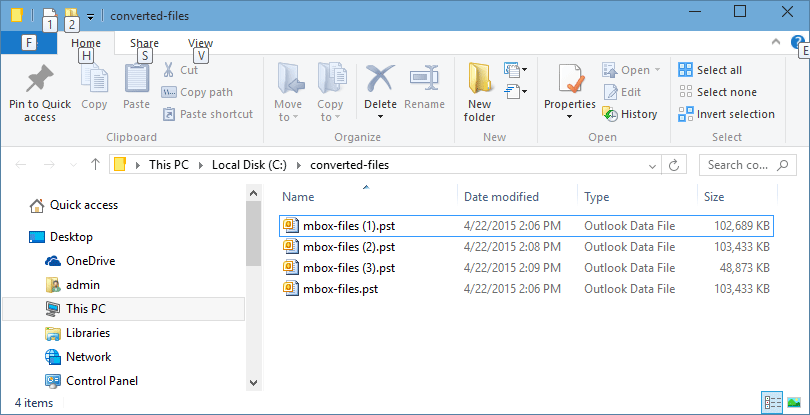
Task: Refresh the converted-files folder view
Action: tap(676, 164)
